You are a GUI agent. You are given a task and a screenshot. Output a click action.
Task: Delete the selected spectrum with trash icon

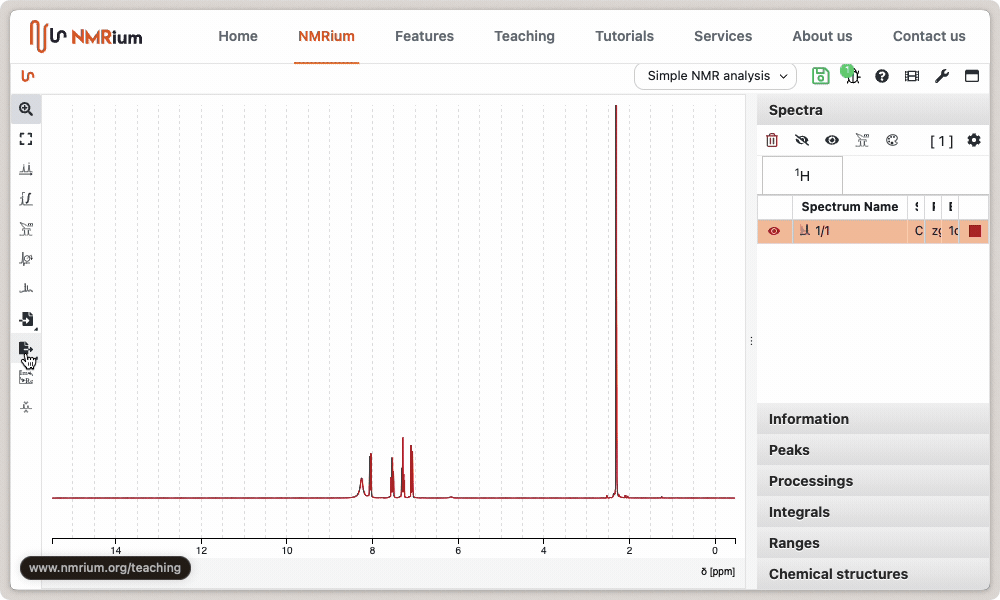(772, 141)
